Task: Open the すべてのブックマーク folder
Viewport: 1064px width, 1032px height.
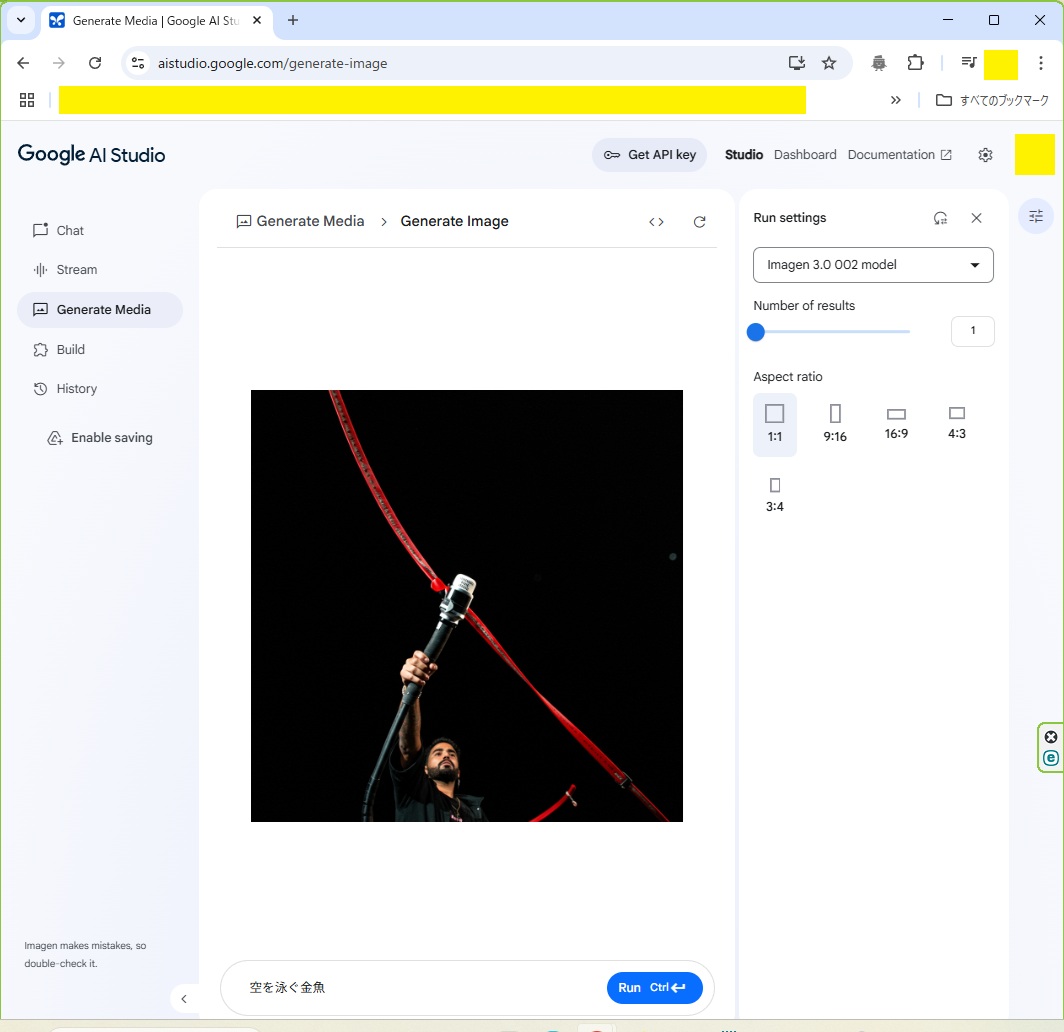Action: click(x=992, y=100)
